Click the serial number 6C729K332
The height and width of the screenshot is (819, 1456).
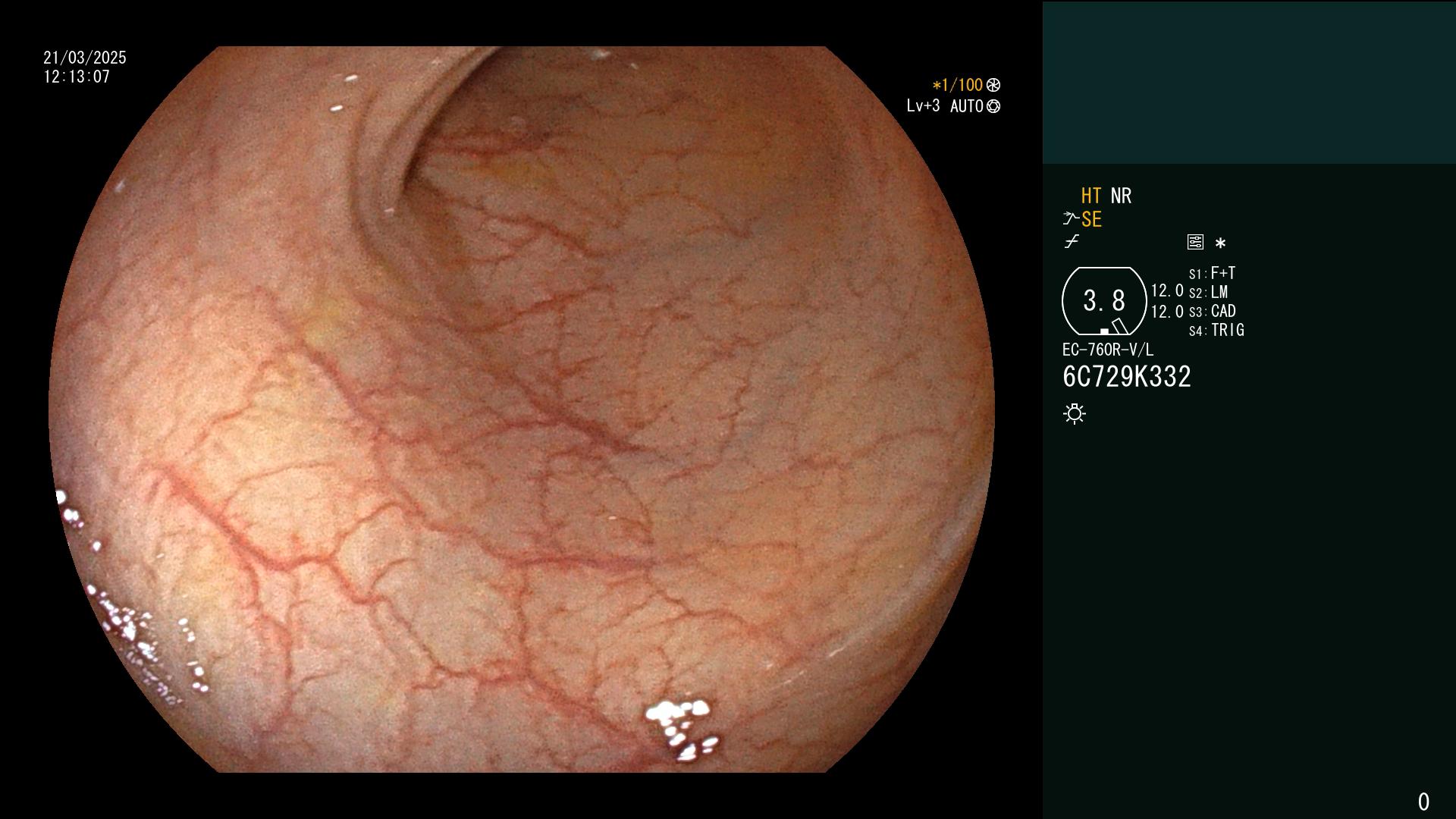pos(1127,377)
